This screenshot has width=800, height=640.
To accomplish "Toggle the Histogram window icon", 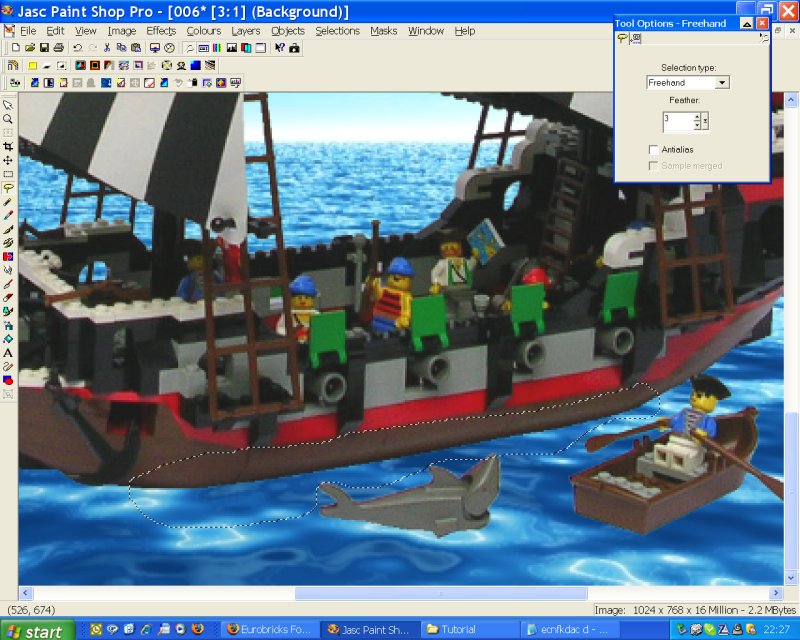I will click(232, 48).
